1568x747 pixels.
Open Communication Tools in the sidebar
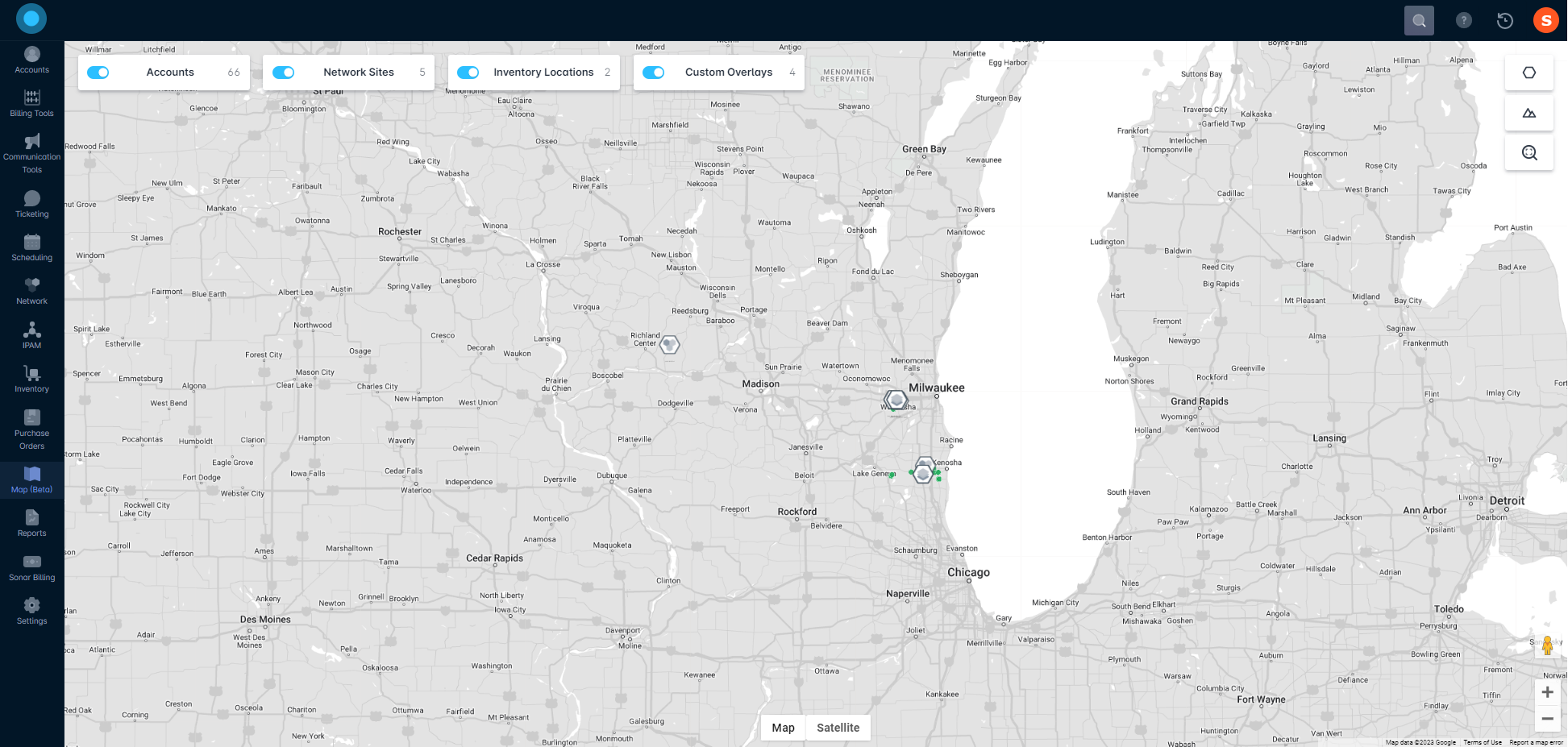coord(31,154)
